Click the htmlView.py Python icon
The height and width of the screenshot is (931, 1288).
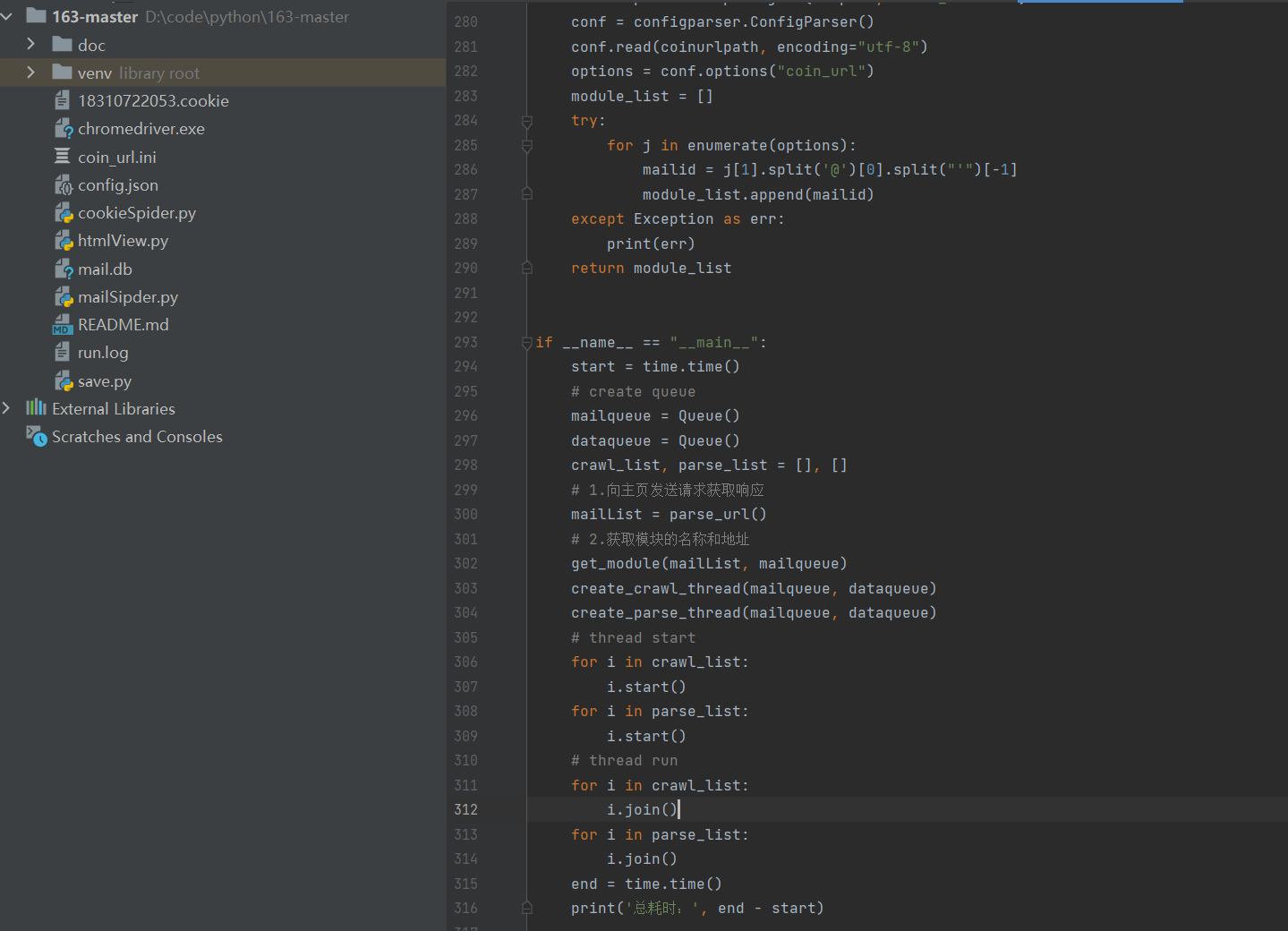coord(63,240)
